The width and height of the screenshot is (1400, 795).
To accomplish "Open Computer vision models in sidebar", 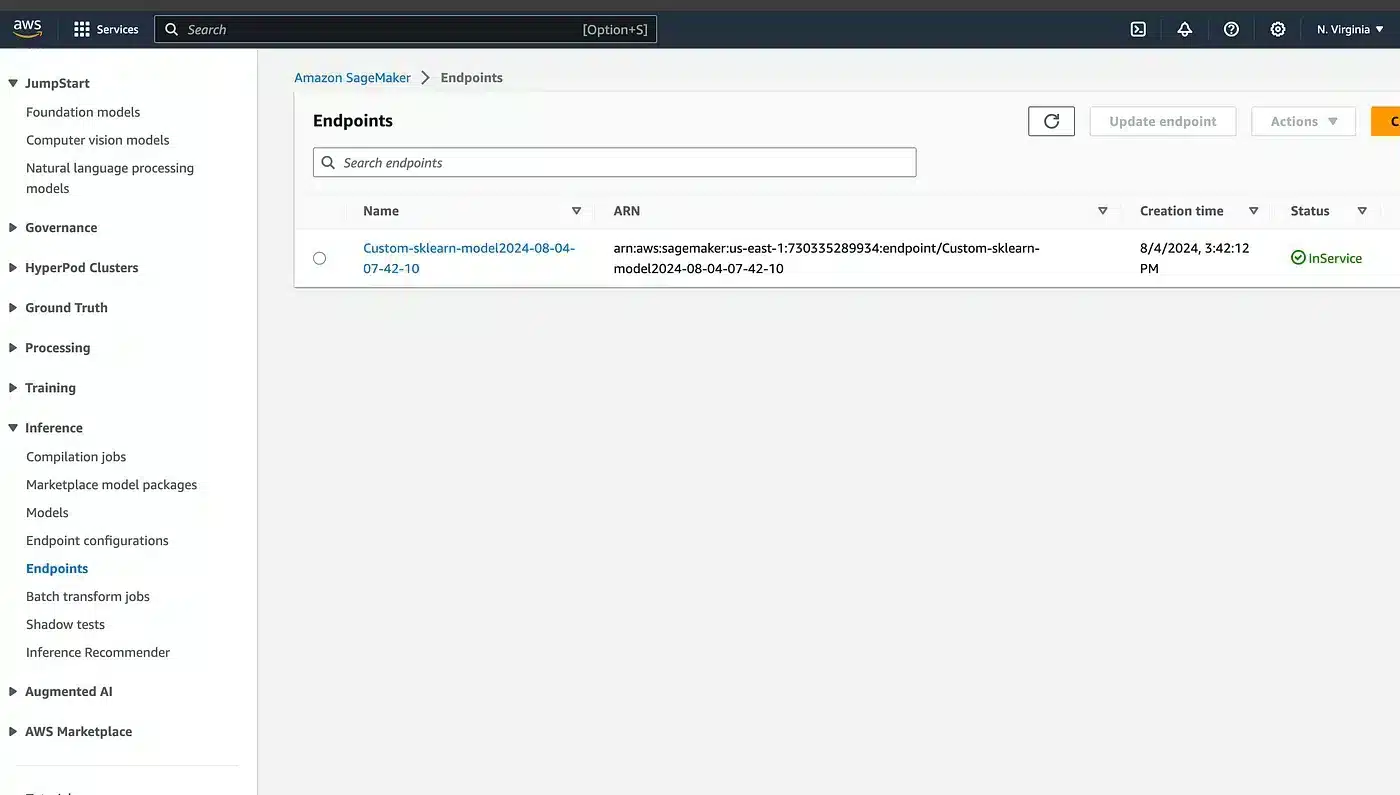I will 98,140.
